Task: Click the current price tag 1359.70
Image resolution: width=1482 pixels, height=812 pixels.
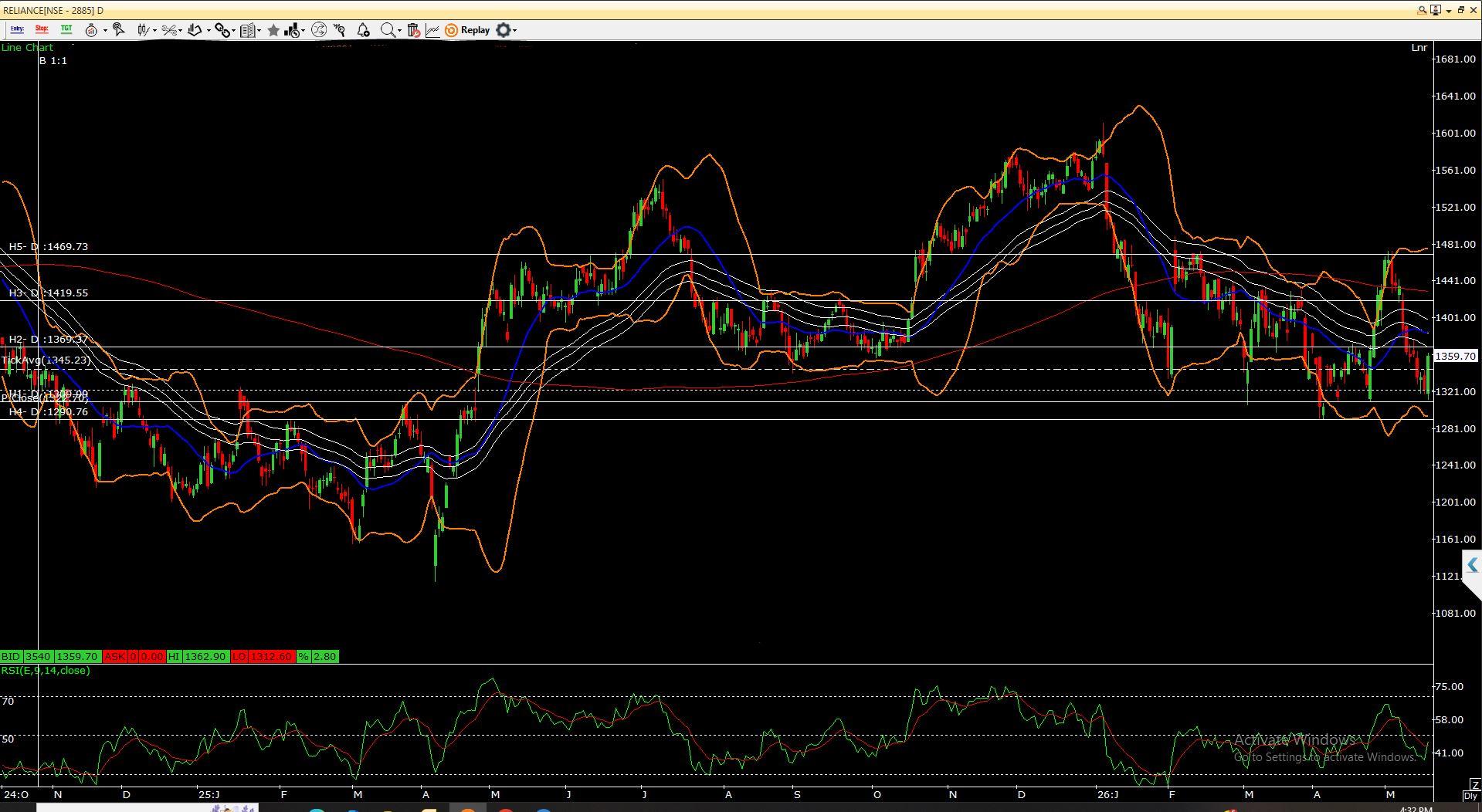Action: click(x=1455, y=356)
